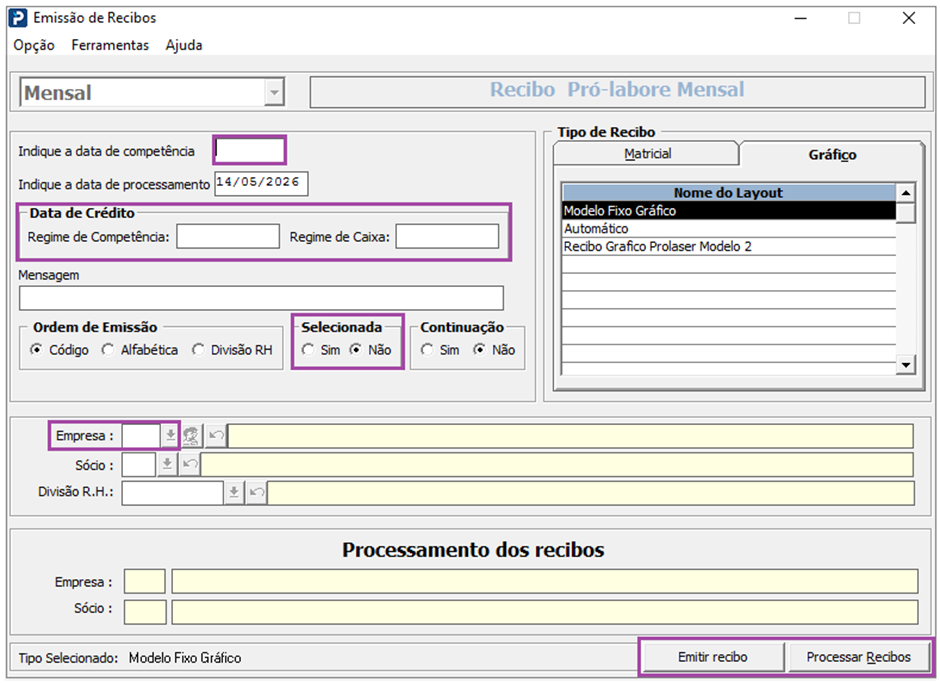Click the Sócio lookup arrow icon

point(167,464)
